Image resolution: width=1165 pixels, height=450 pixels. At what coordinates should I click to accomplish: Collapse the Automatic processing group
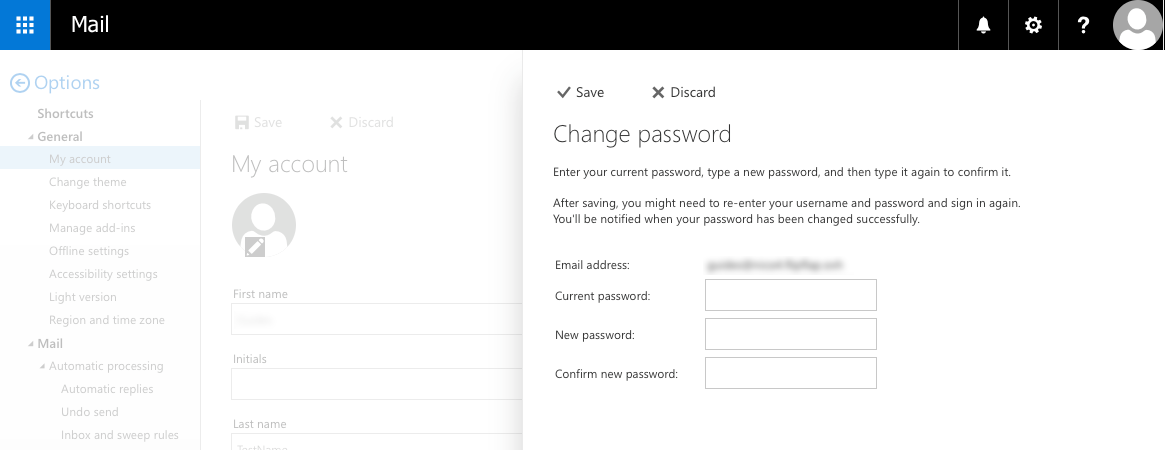pyautogui.click(x=42, y=367)
